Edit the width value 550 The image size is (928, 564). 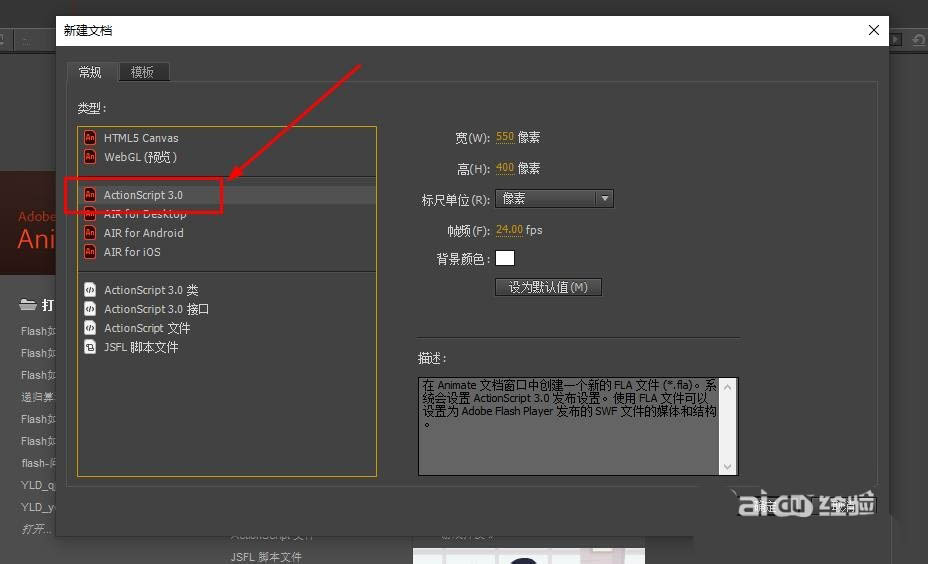[505, 137]
